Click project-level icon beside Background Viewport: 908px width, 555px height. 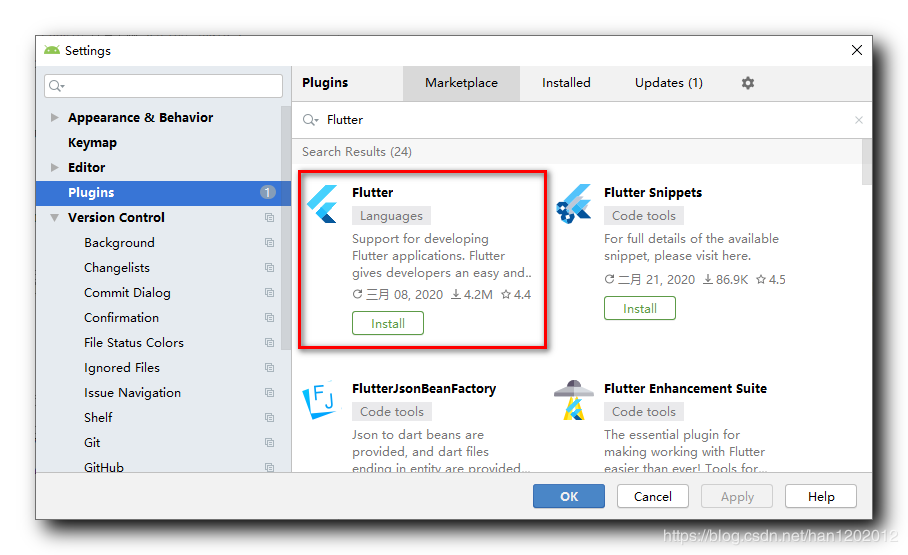269,243
